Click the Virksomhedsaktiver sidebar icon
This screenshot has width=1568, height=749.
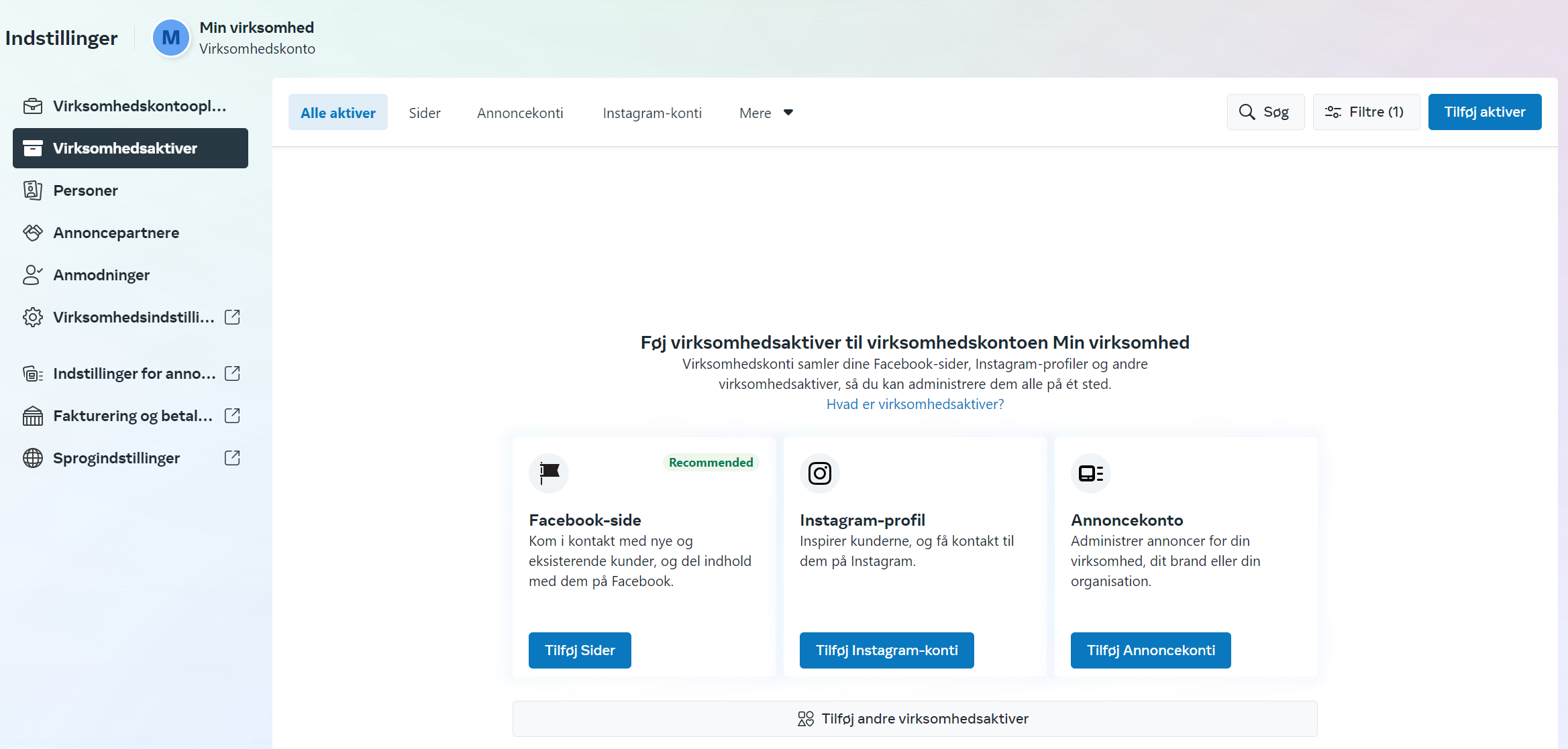tap(33, 148)
